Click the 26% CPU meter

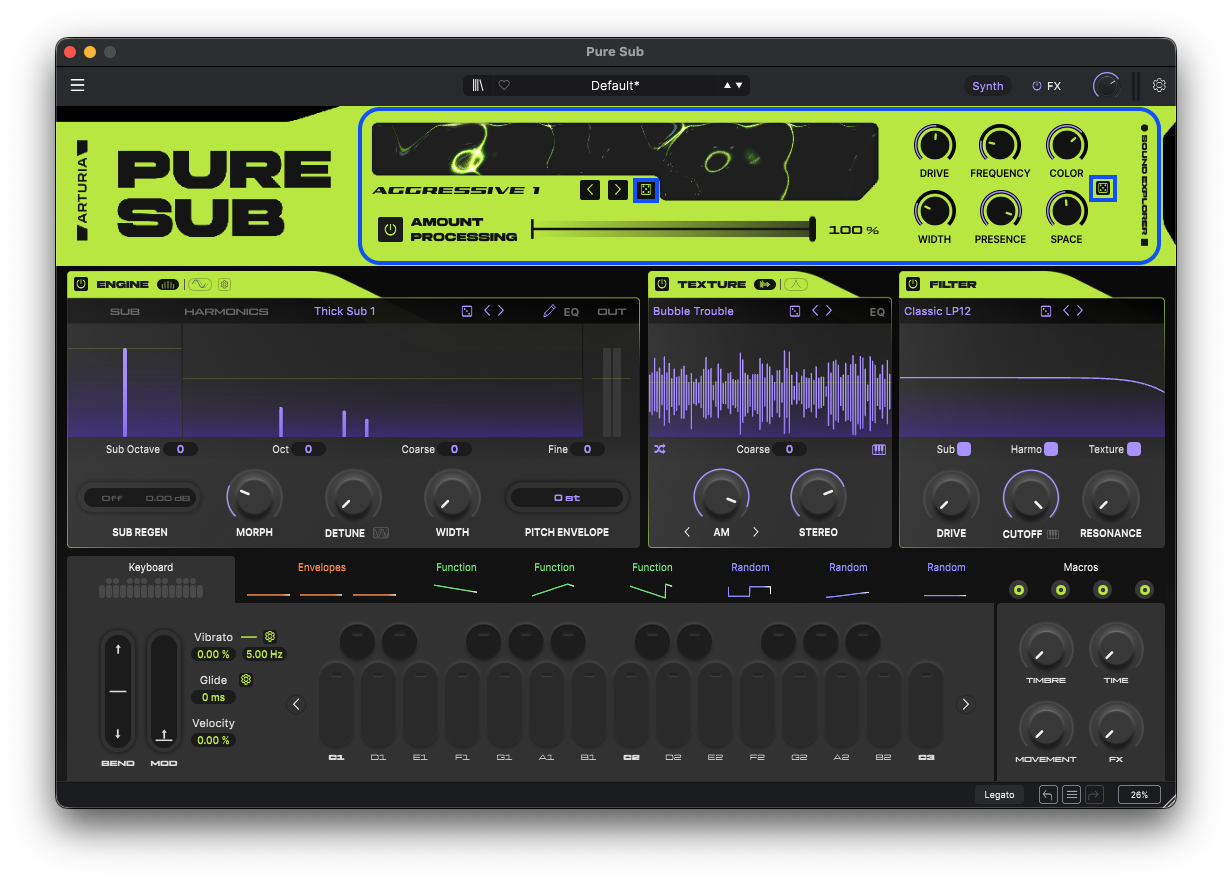tap(1139, 795)
